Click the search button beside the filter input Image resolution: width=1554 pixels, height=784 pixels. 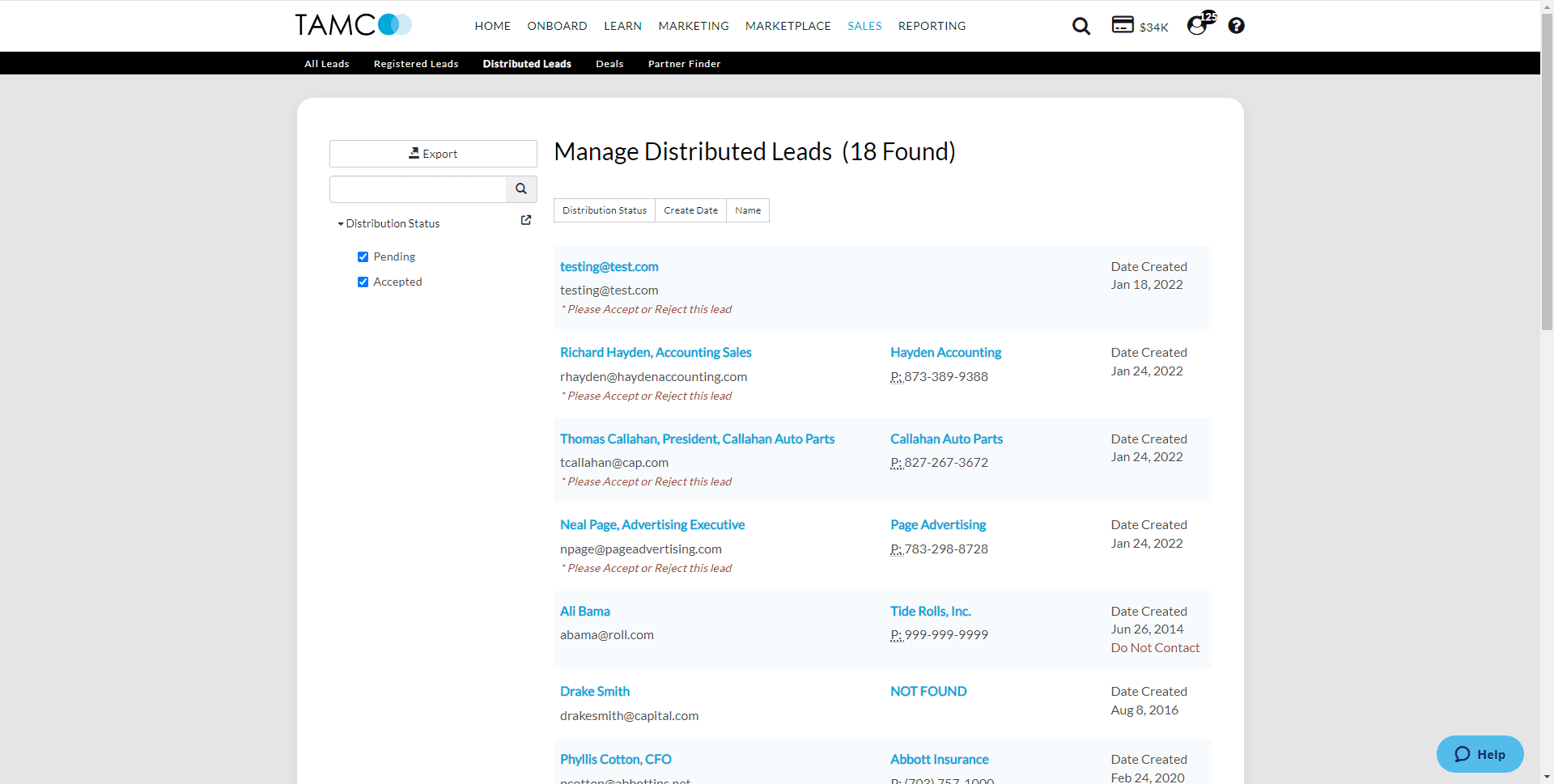[521, 189]
